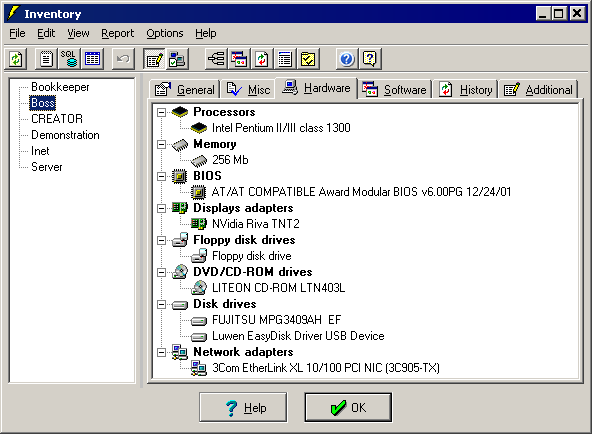Open the Edit menu

pos(46,33)
